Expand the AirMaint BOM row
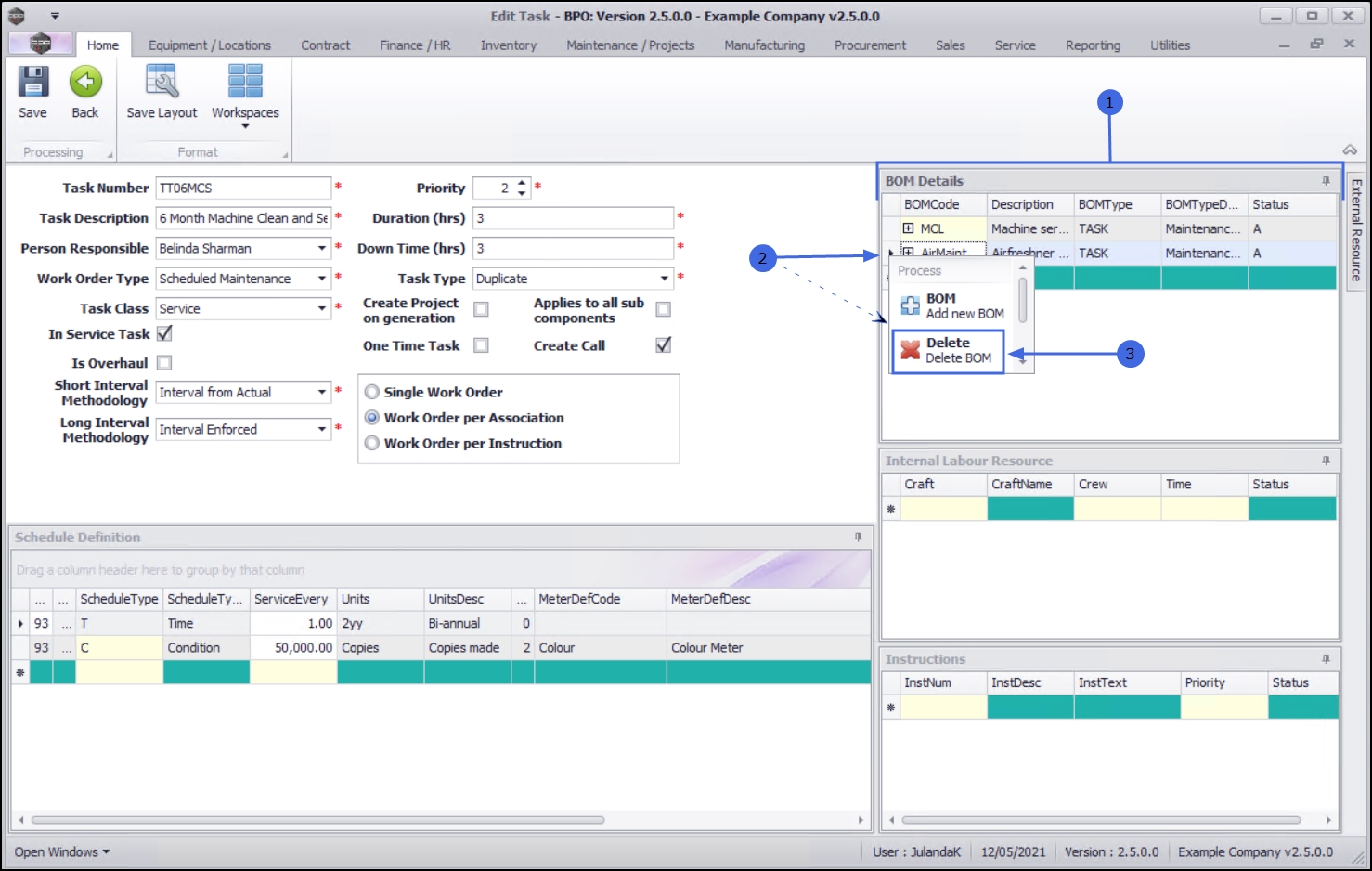The height and width of the screenshot is (871, 1372). [x=908, y=253]
